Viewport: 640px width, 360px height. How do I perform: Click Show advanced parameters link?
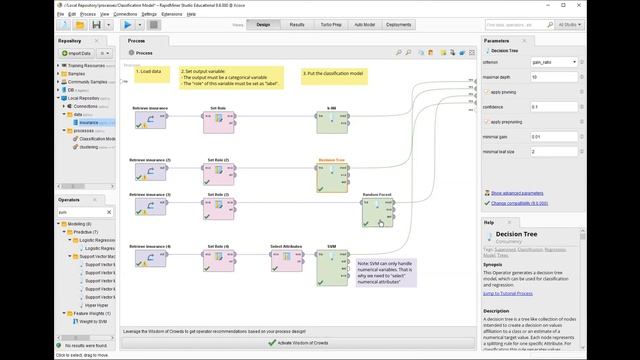[x=517, y=193]
